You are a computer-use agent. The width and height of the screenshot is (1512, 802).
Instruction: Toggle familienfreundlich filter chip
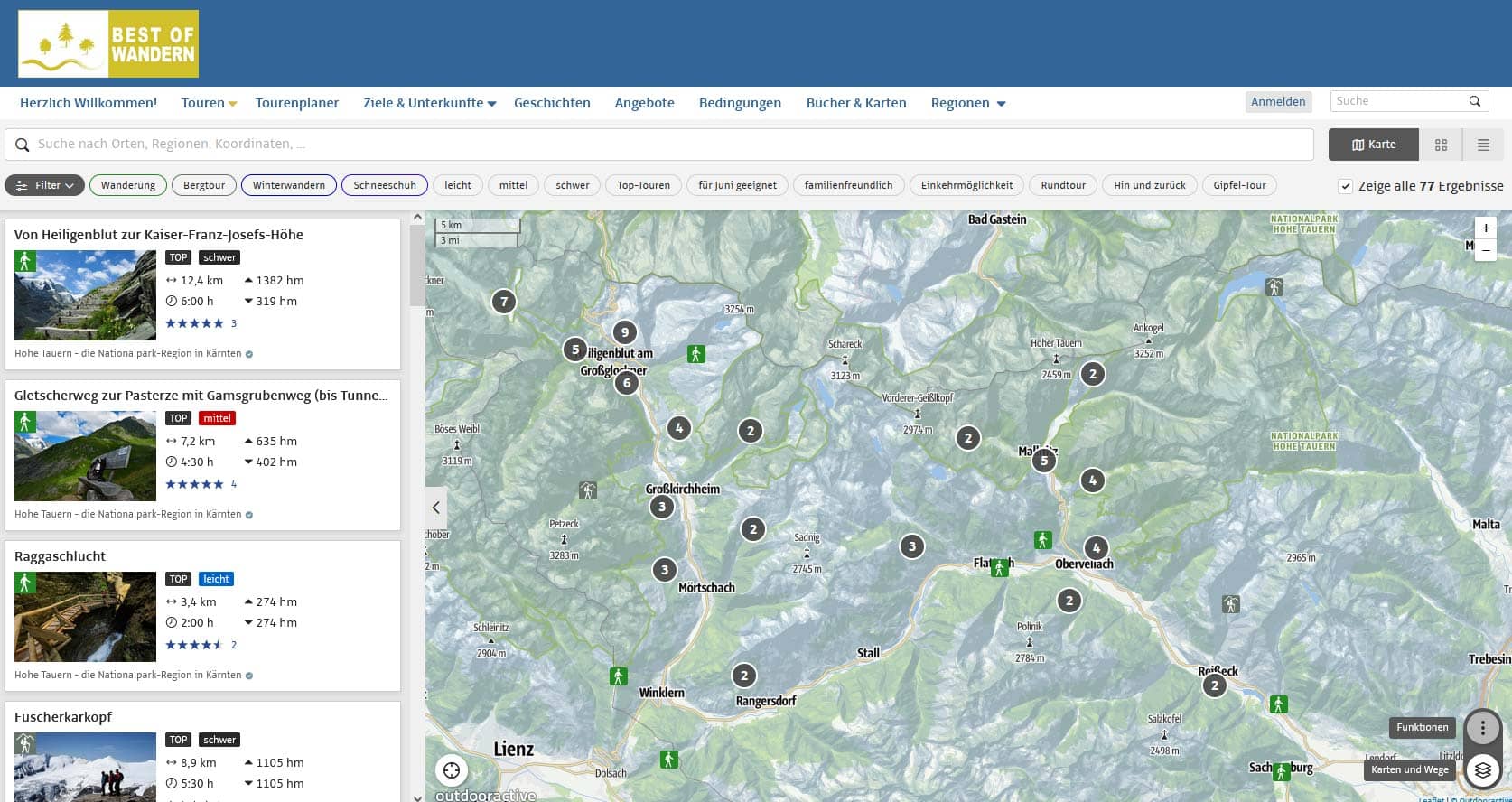pyautogui.click(x=848, y=185)
